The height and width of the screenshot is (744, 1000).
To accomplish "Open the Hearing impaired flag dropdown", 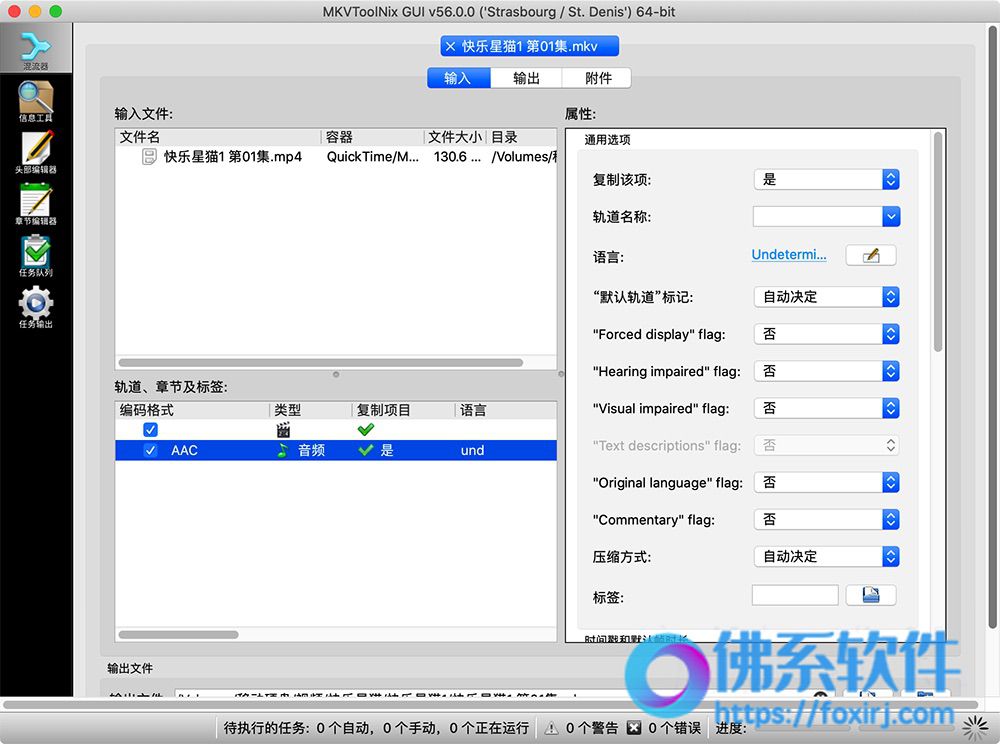I will pos(827,371).
